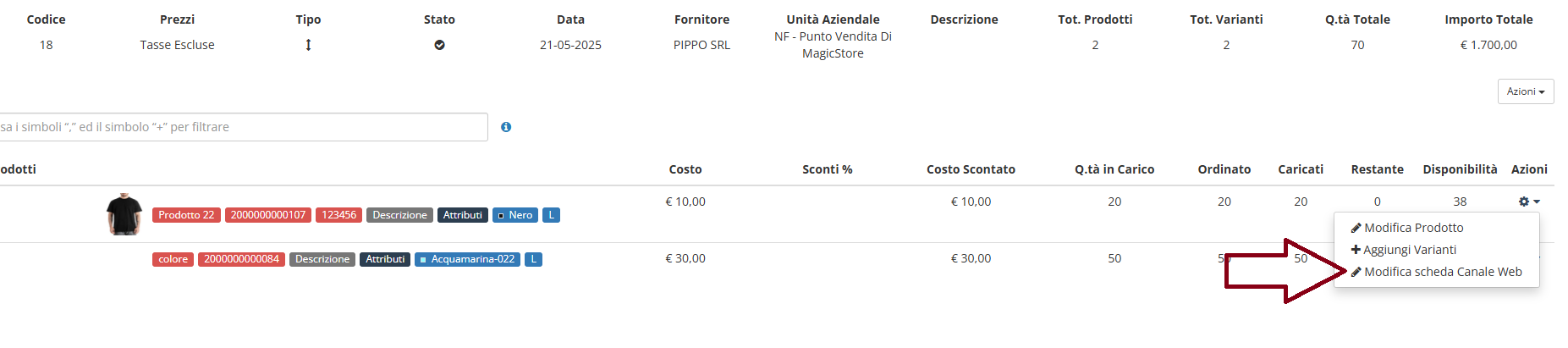Viewport: 1568px width, 348px height.
Task: Click the Nero color attribute tag
Action: pyautogui.click(x=514, y=215)
